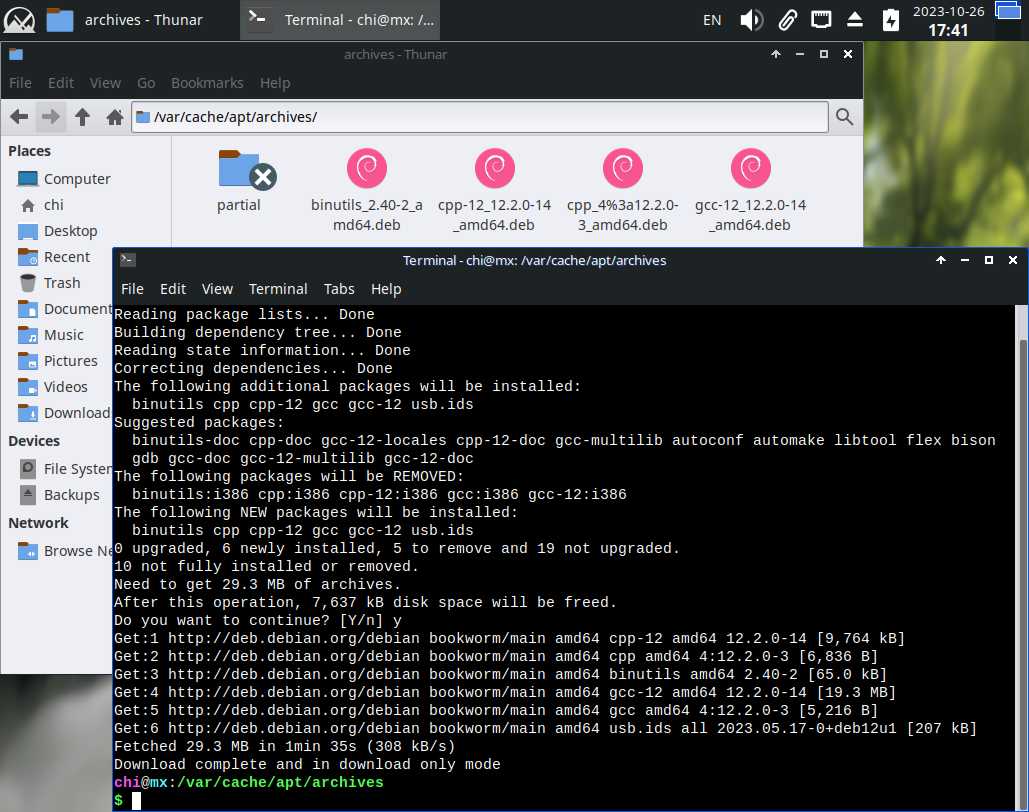Open Trash in Places sidebar
This screenshot has width=1029, height=812.
(50, 283)
